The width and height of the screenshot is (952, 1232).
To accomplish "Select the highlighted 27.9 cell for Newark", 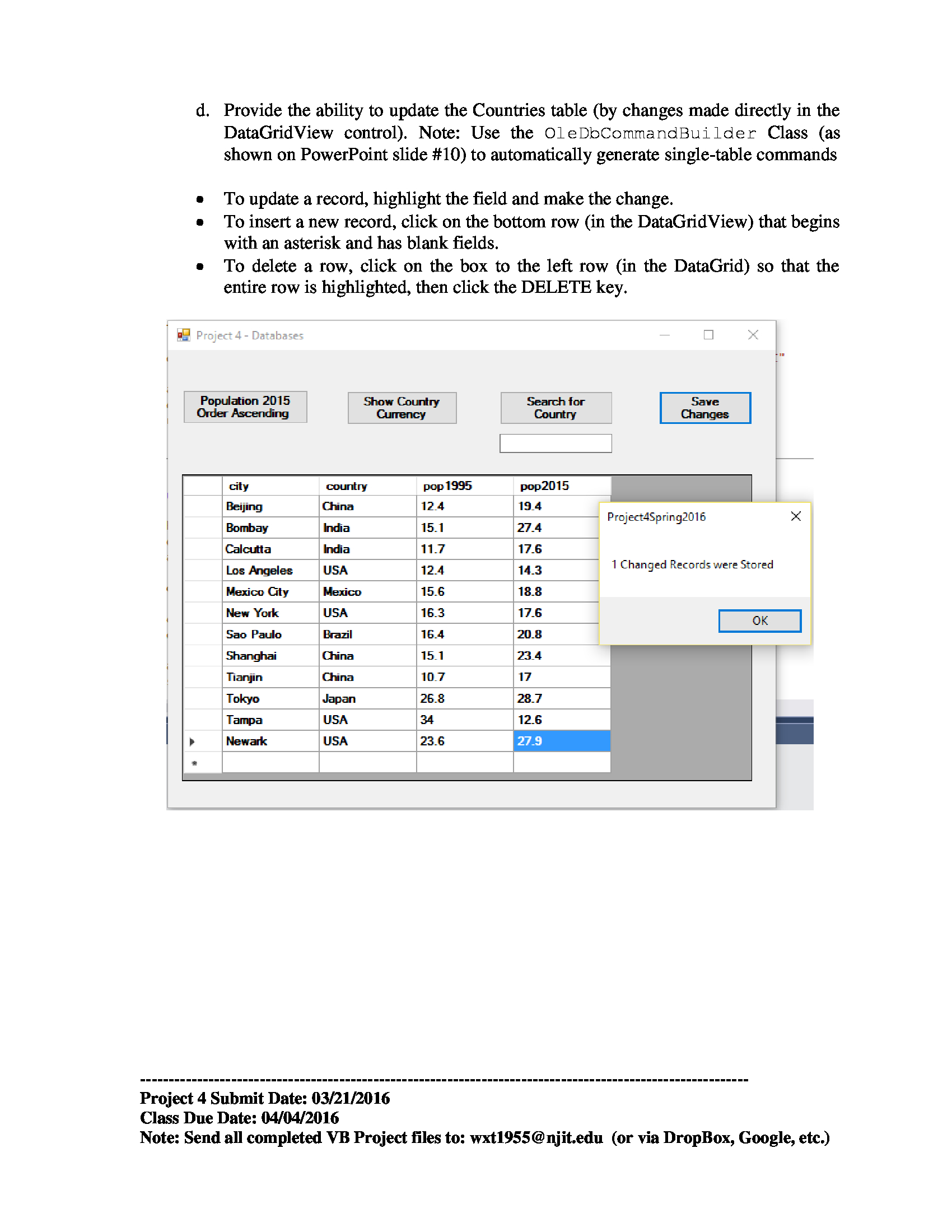I will 561,741.
